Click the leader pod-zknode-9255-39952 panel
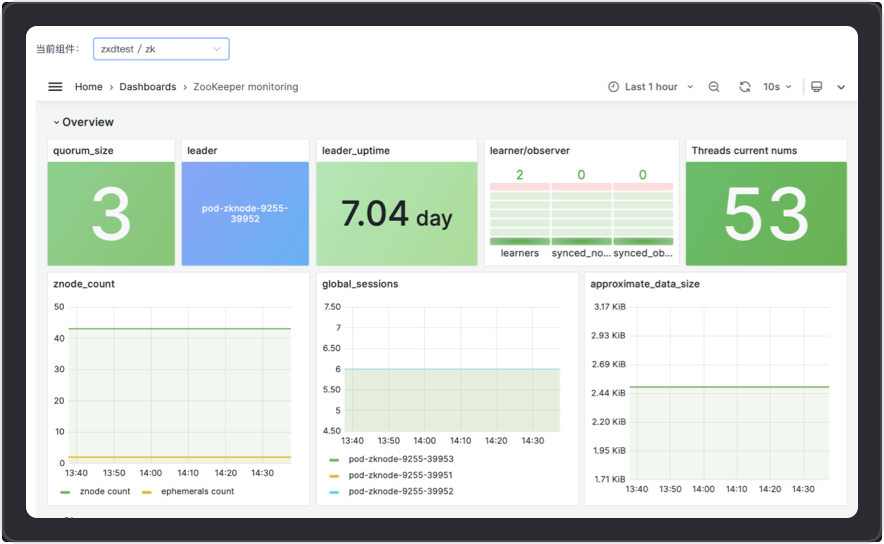The width and height of the screenshot is (884, 544). pyautogui.click(x=245, y=213)
